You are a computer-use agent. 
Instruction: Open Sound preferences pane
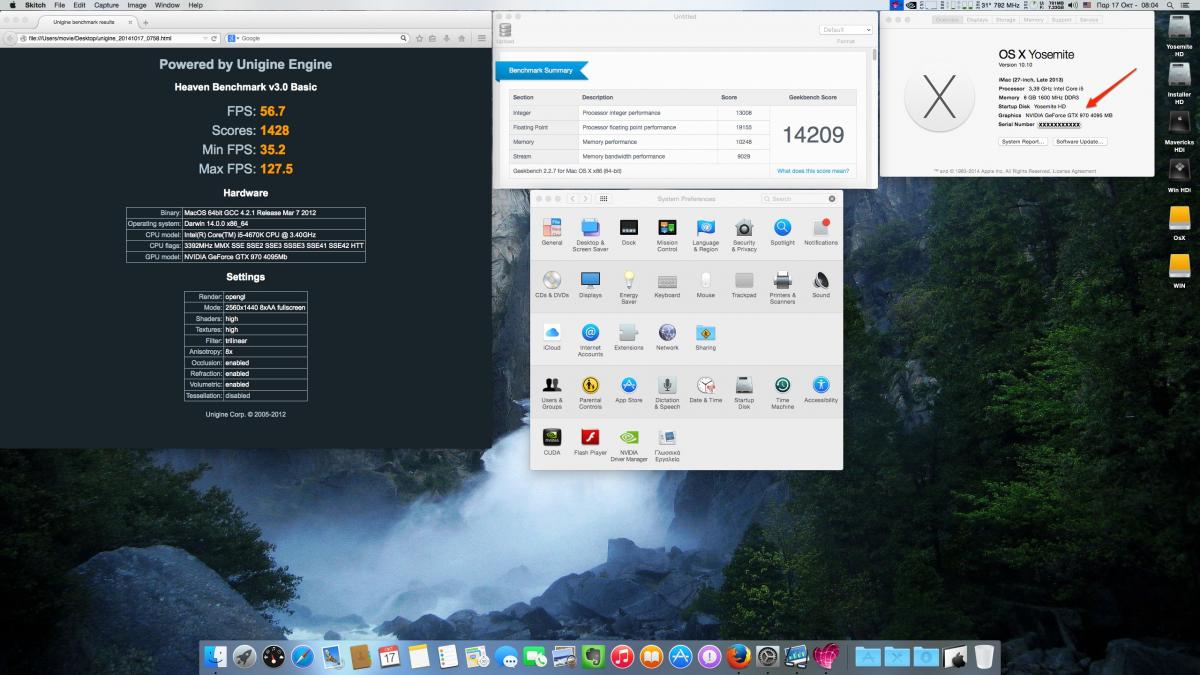[821, 284]
